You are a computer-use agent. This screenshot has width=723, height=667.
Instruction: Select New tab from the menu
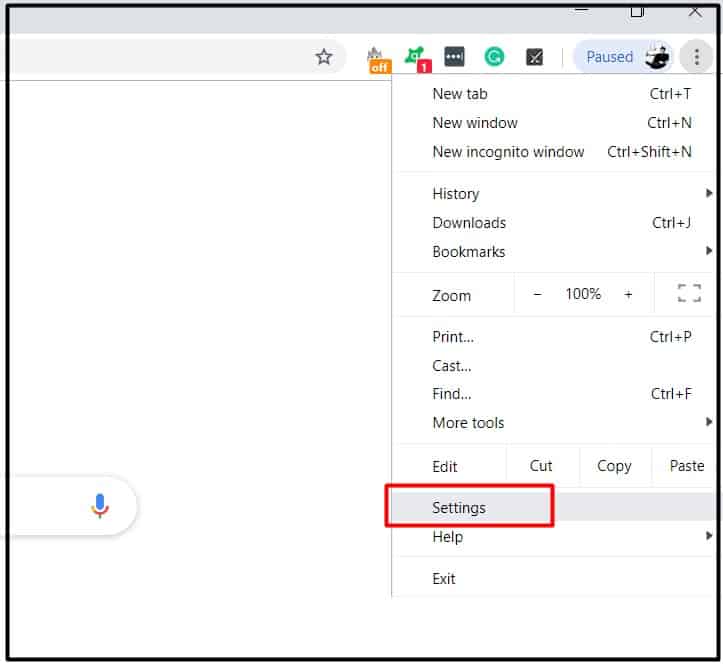click(x=553, y=94)
